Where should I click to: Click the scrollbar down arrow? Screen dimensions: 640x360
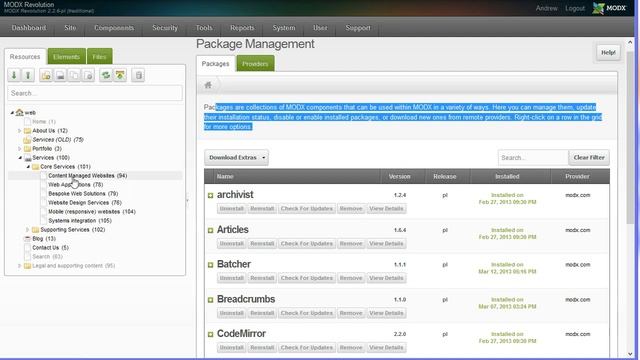(x=630, y=354)
